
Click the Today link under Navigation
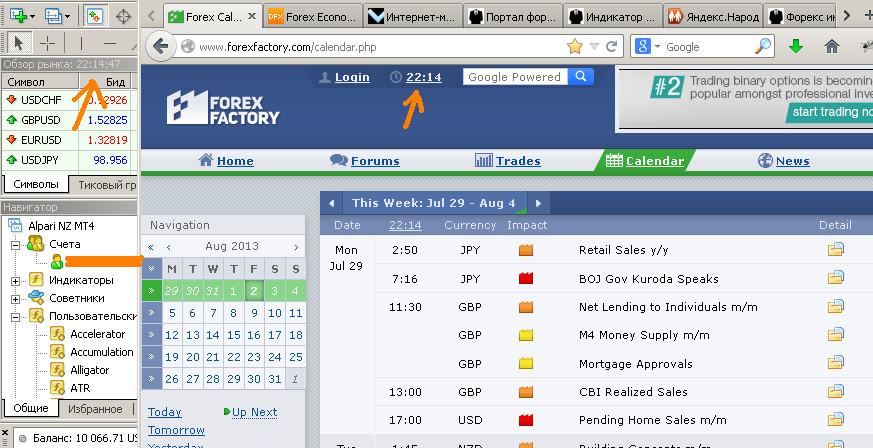pos(165,412)
